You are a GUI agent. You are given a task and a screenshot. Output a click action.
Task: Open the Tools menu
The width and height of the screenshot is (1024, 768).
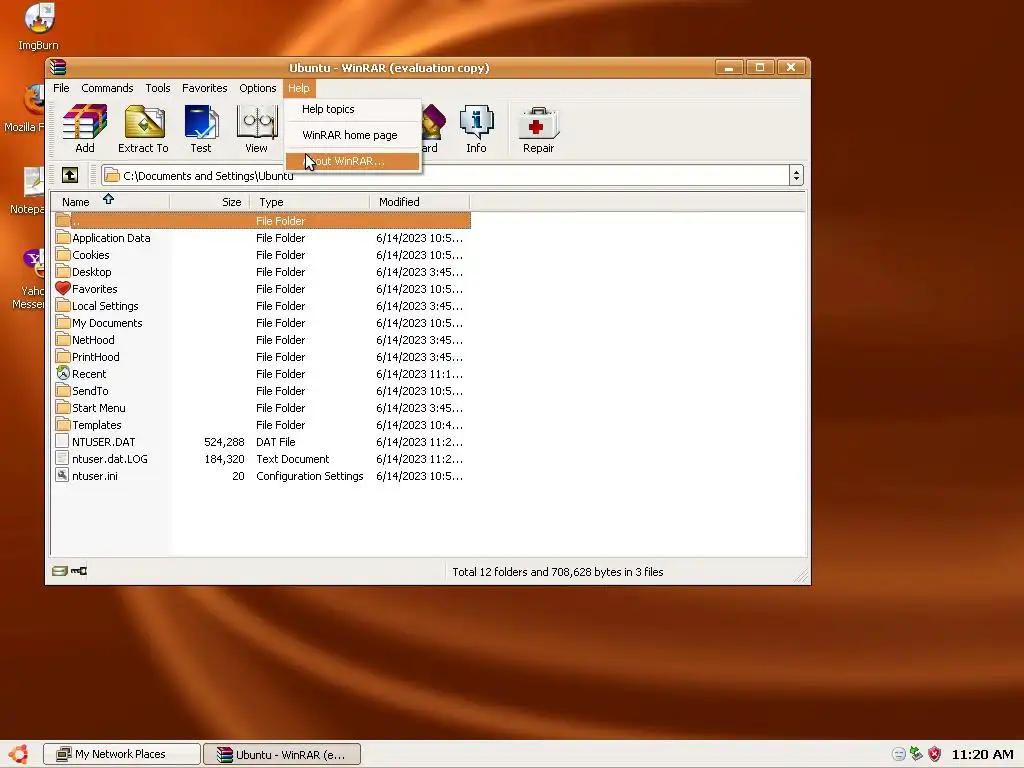[157, 88]
